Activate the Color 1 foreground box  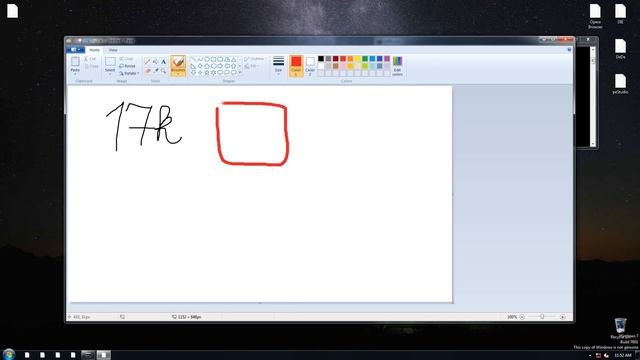tap(296, 66)
